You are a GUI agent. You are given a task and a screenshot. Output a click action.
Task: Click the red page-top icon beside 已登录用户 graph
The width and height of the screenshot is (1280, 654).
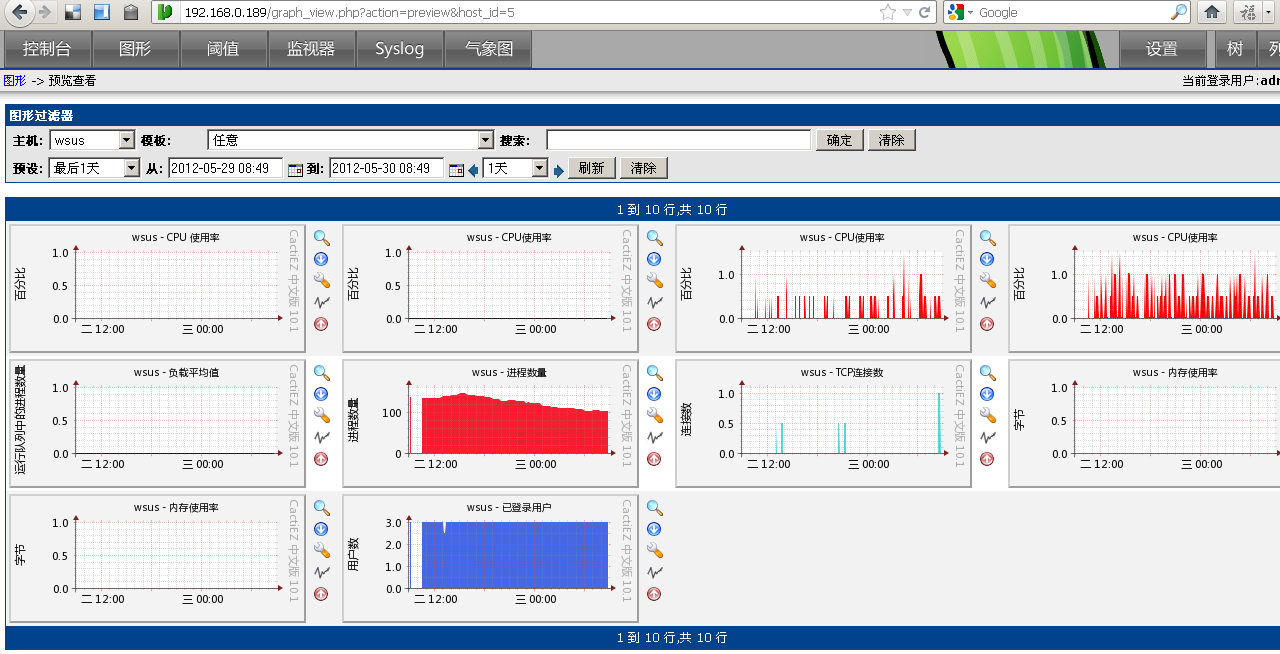654,594
